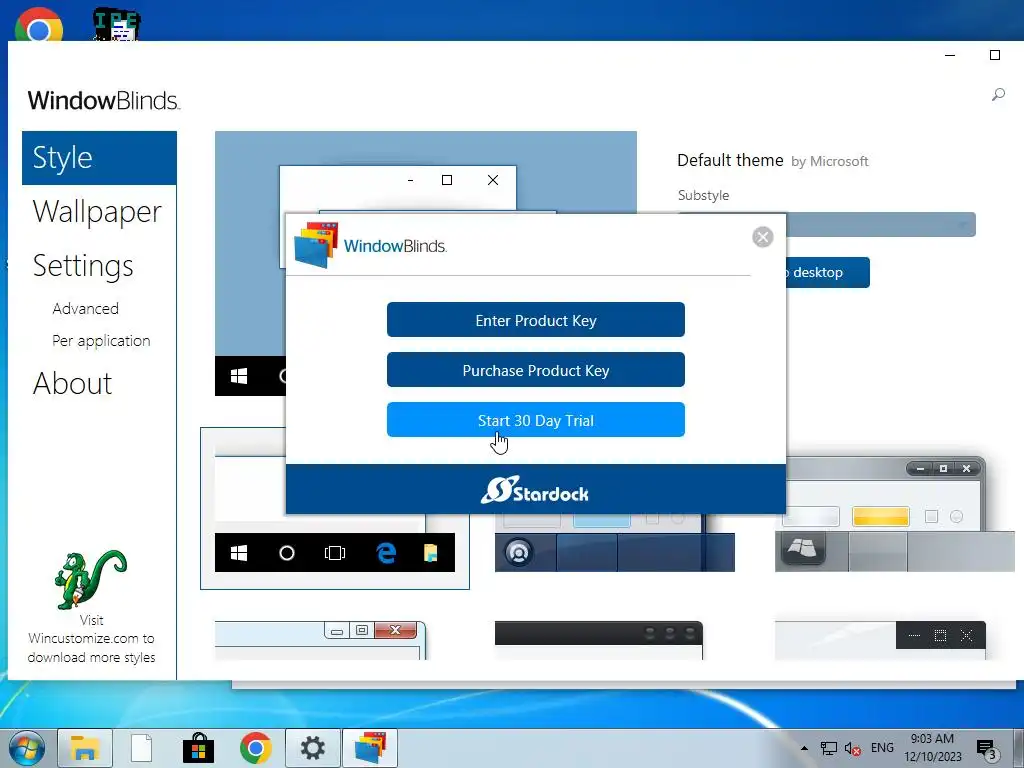Click the Wincustomize gecko mascot icon
The height and width of the screenshot is (768, 1024).
[x=91, y=579]
